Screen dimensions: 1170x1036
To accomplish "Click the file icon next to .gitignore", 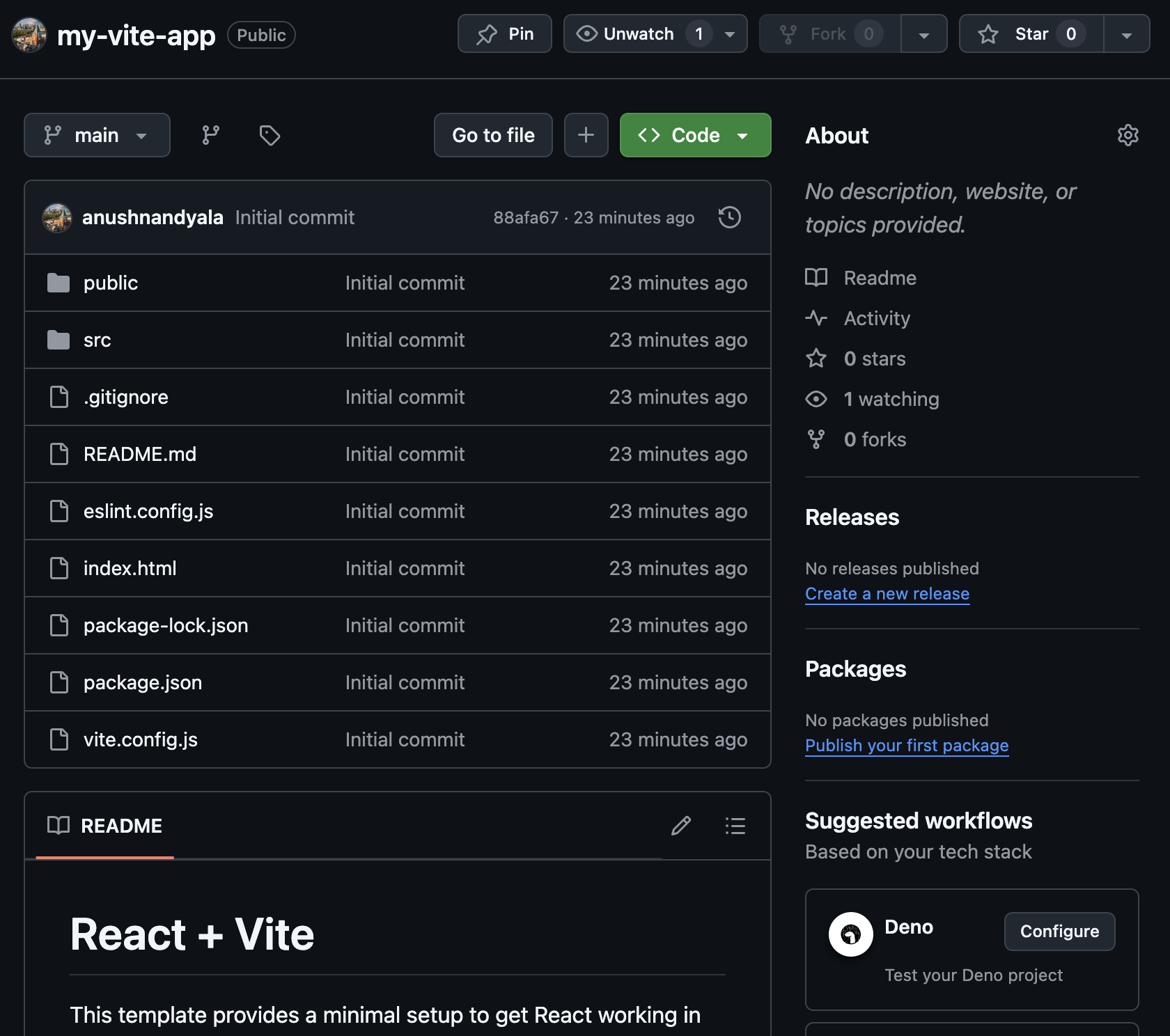I will point(59,397).
